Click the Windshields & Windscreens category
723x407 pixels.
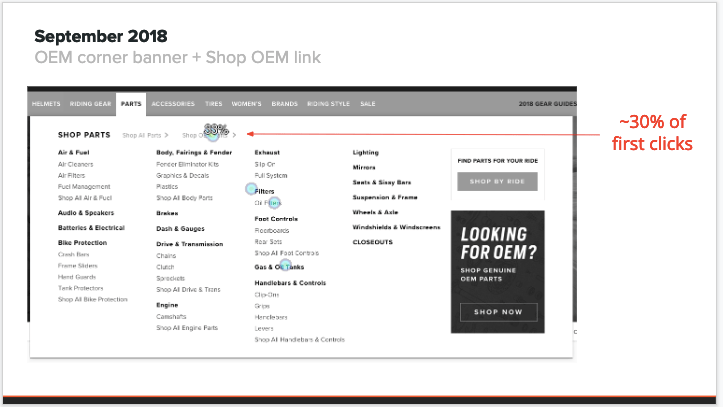click(x=396, y=227)
